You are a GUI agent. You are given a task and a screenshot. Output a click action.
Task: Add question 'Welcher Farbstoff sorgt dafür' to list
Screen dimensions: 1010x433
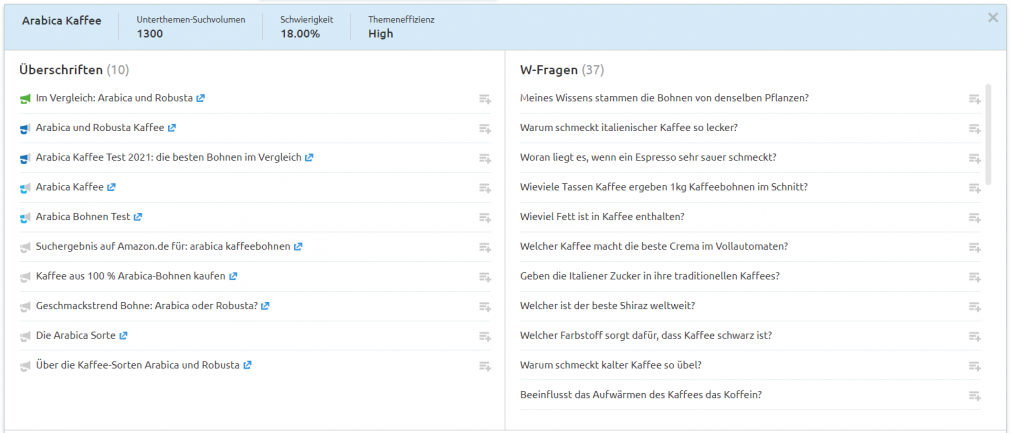[x=975, y=336]
